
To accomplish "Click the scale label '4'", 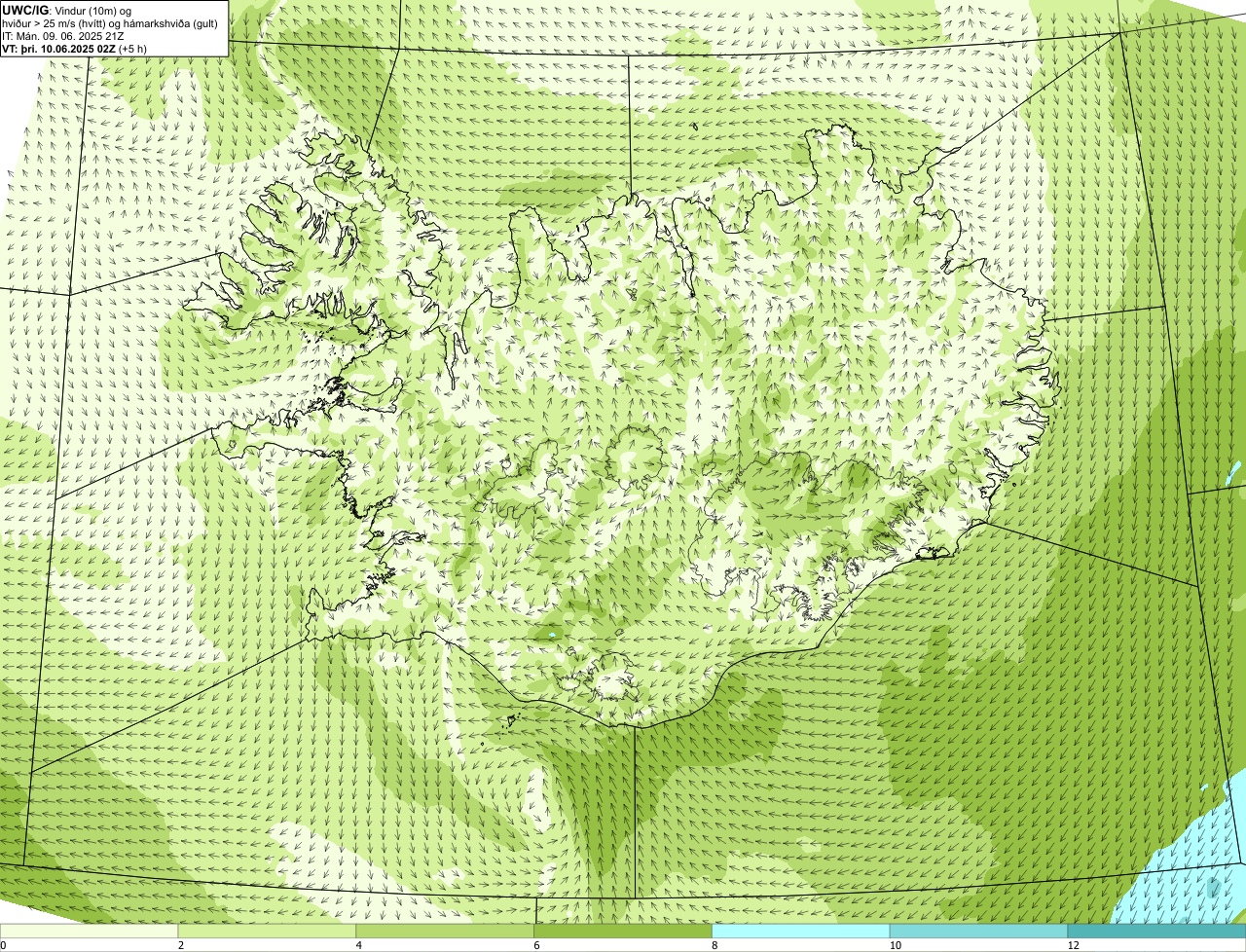I will coord(359,945).
